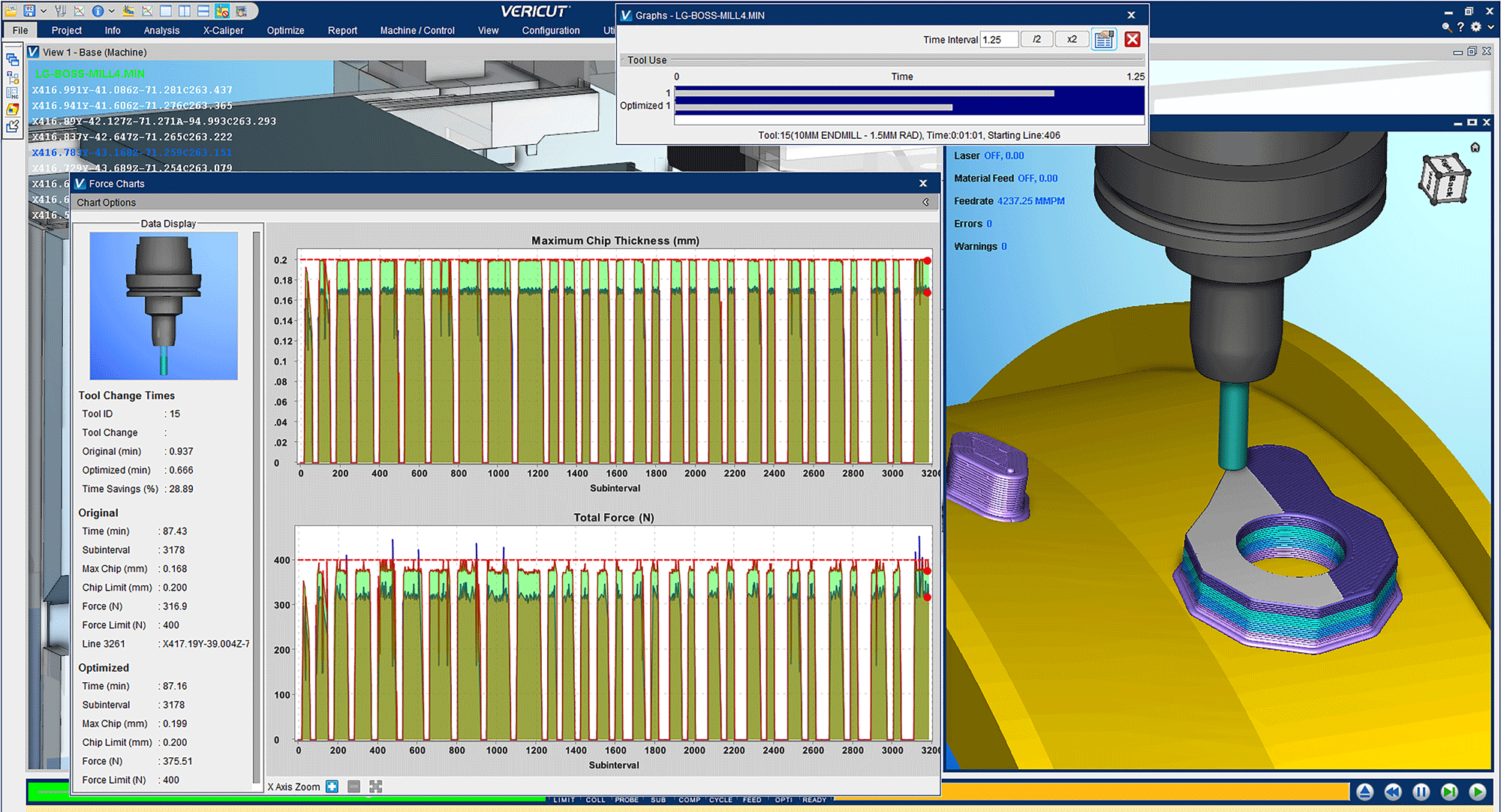1501x812 pixels.
Task: Play the simulation to end
Action: pos(1478,792)
